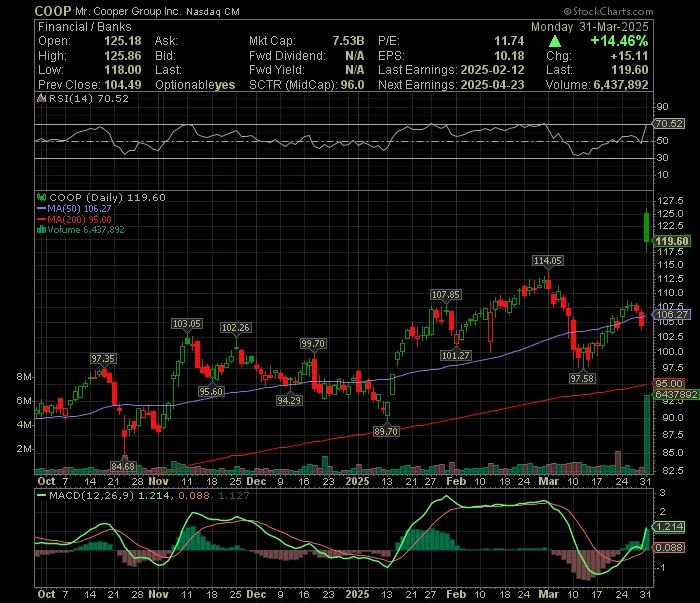The width and height of the screenshot is (700, 603).
Task: Click the 89.70 low price annotation
Action: (386, 432)
